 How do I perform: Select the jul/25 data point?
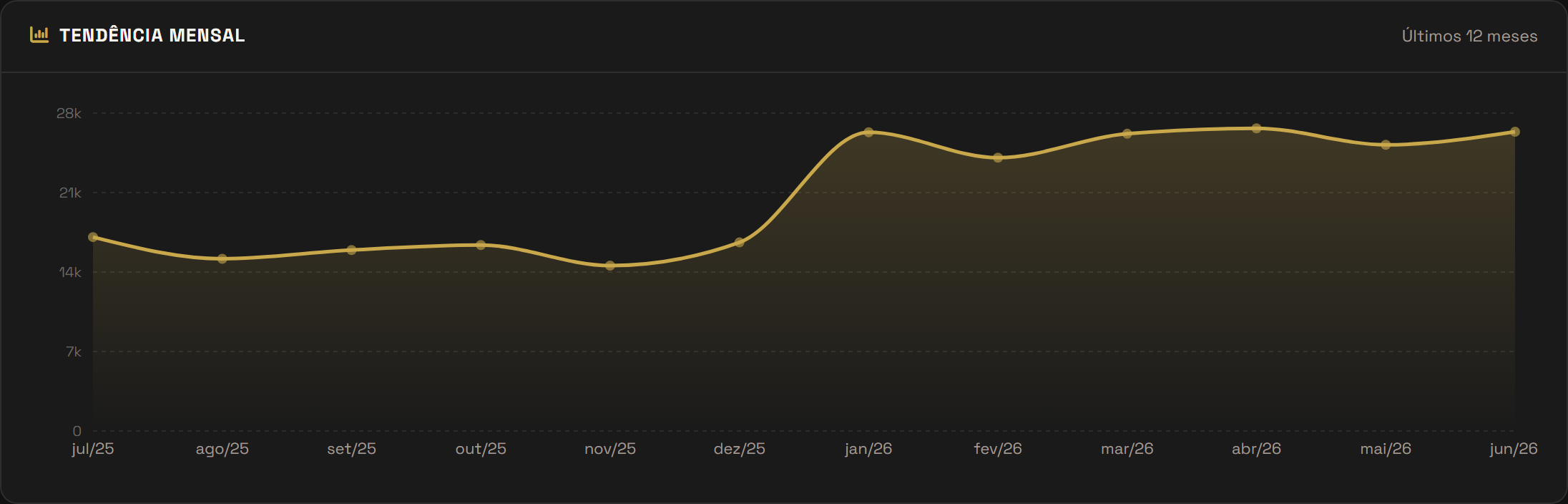[93, 237]
